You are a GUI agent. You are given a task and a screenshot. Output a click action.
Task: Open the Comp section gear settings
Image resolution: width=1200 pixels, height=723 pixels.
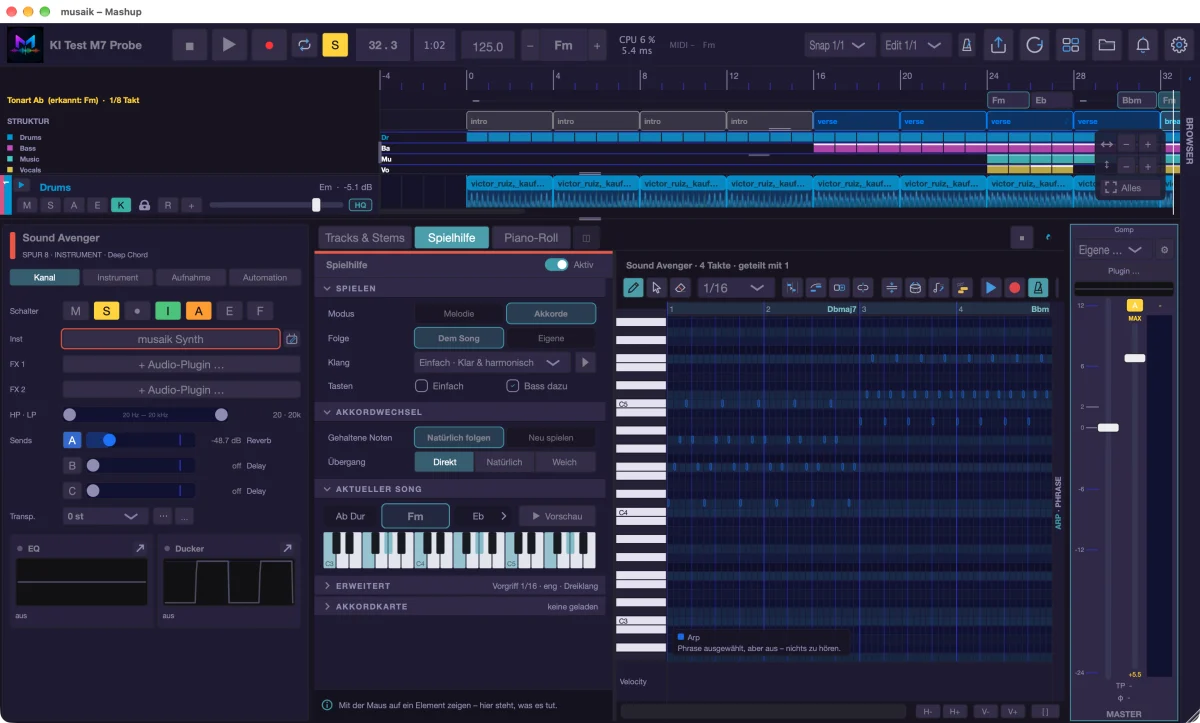pos(1163,250)
